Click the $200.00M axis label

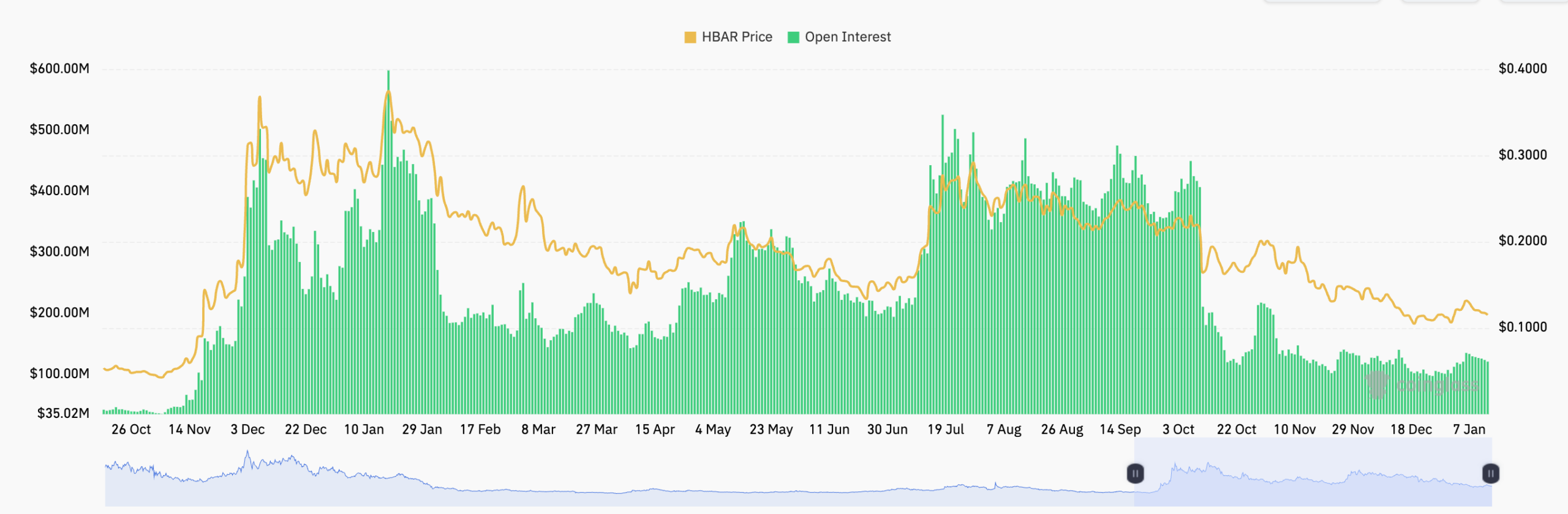pos(59,313)
